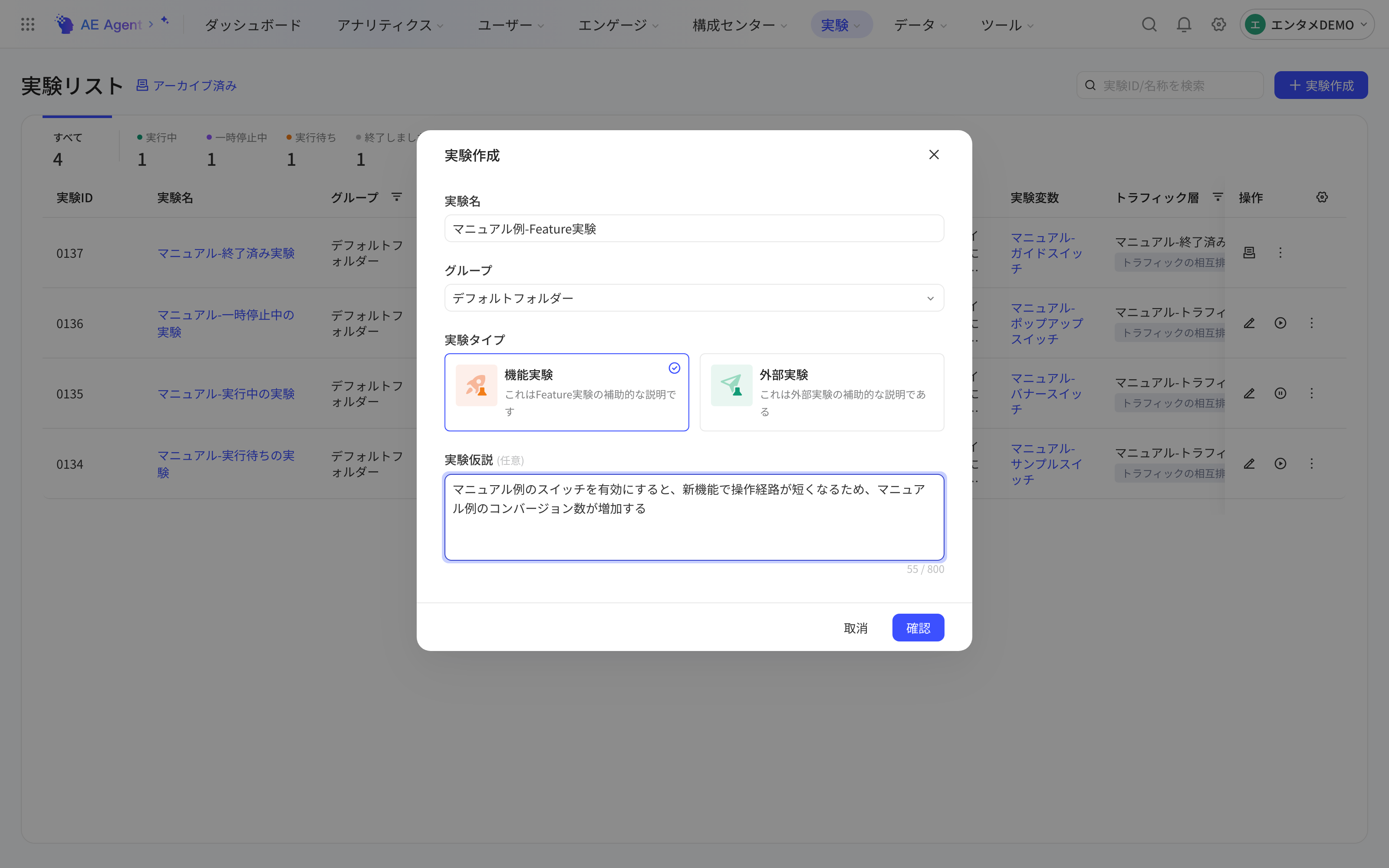Click play icon for experiment 0136

(1280, 323)
